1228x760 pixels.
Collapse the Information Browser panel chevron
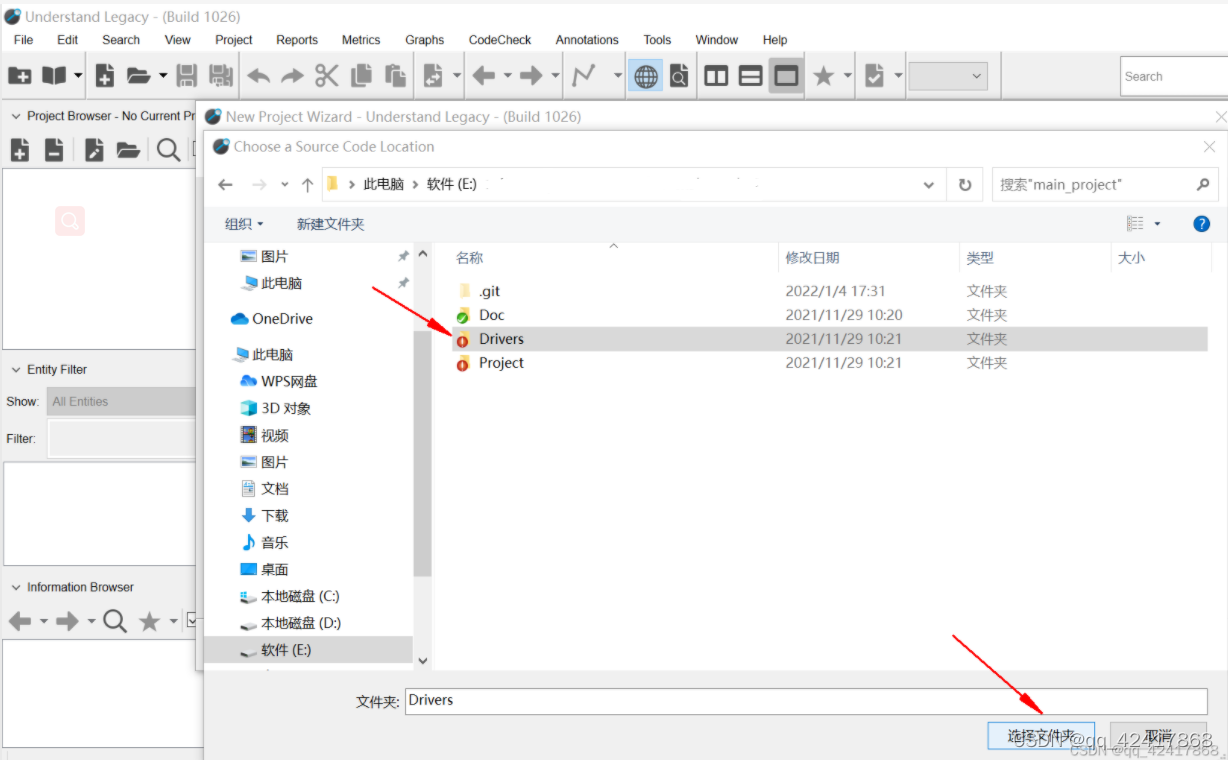[15, 587]
